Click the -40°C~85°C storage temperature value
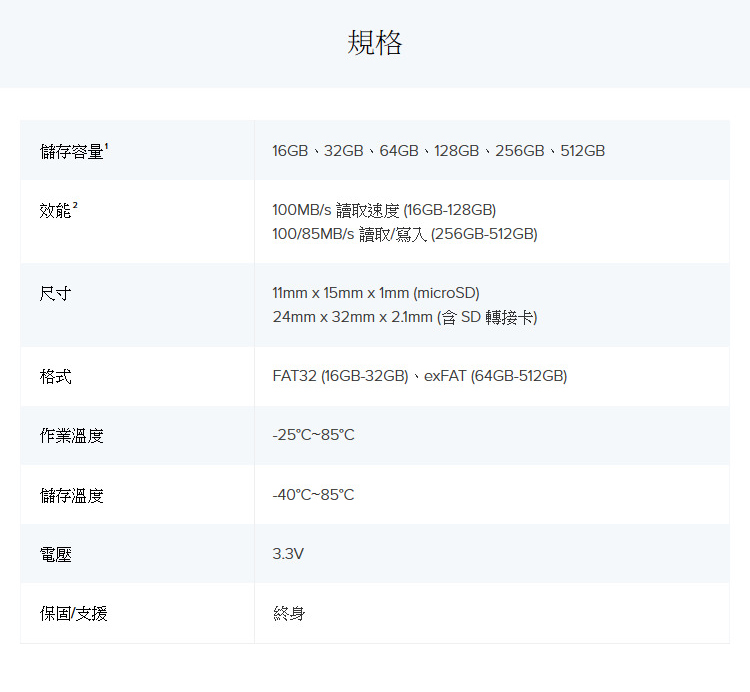Image resolution: width=750 pixels, height=692 pixels. (x=313, y=495)
